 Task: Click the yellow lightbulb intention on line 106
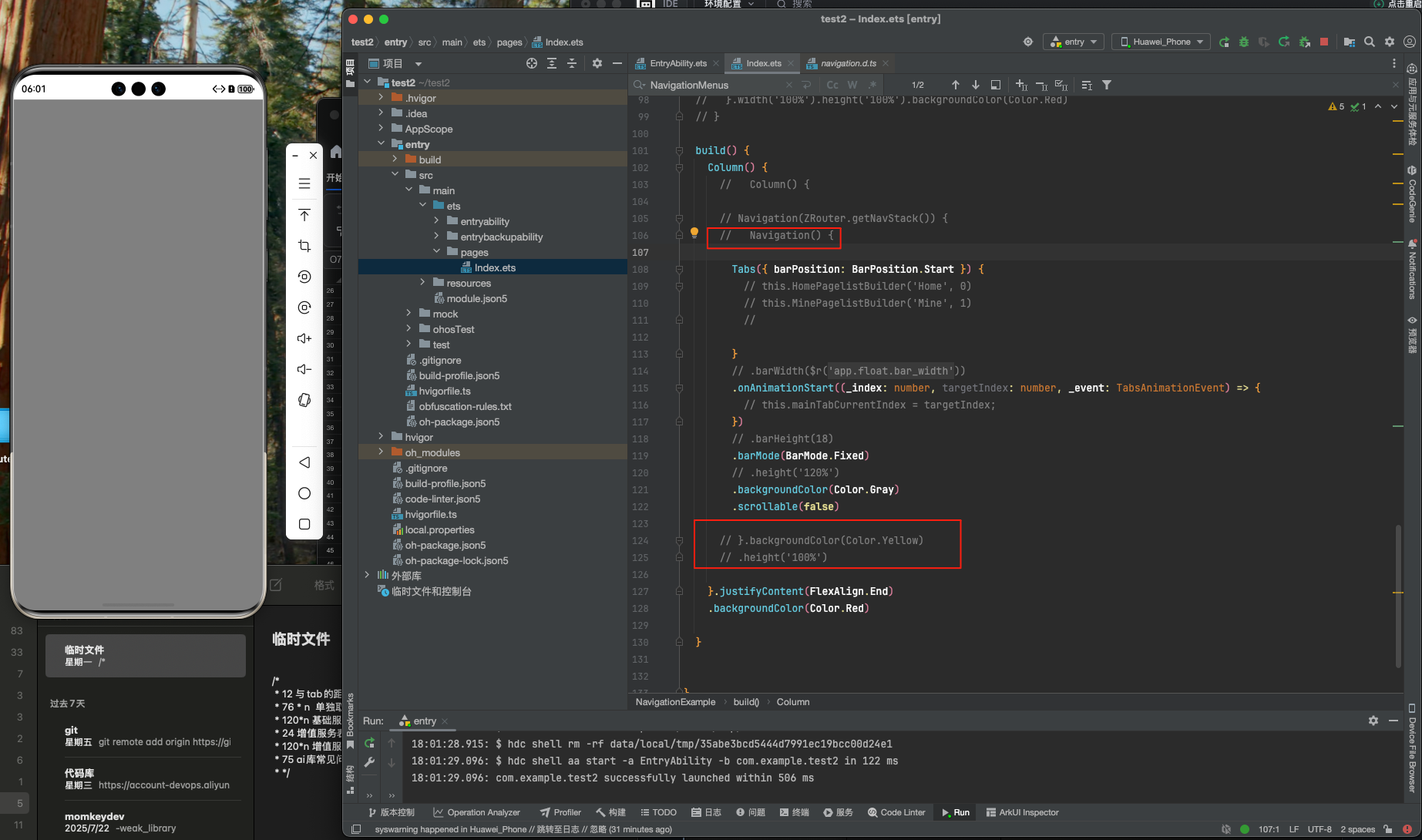694,232
